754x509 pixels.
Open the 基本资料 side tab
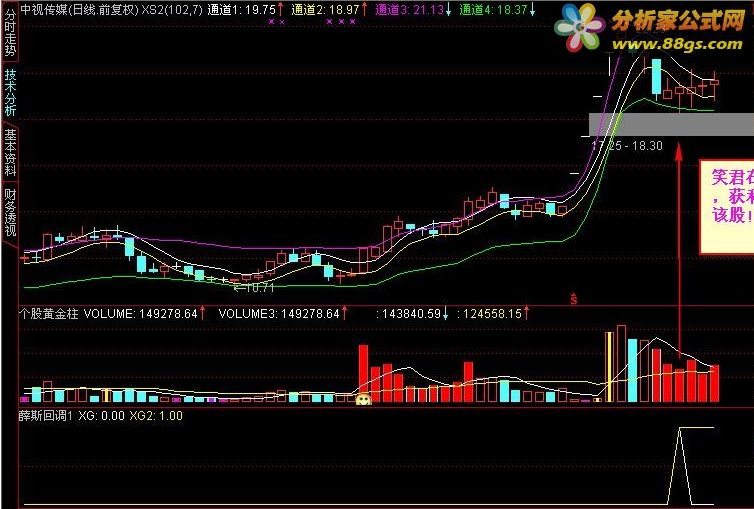coord(10,152)
